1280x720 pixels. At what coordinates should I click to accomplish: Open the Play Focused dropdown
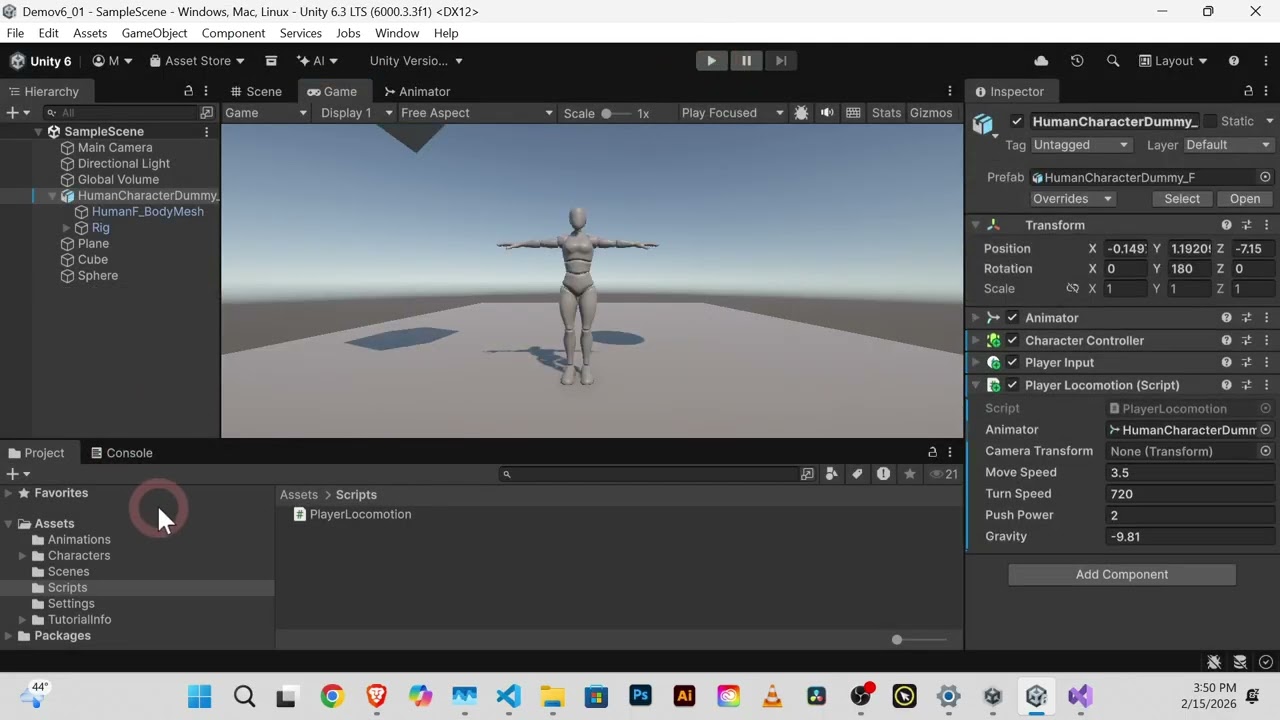732,113
